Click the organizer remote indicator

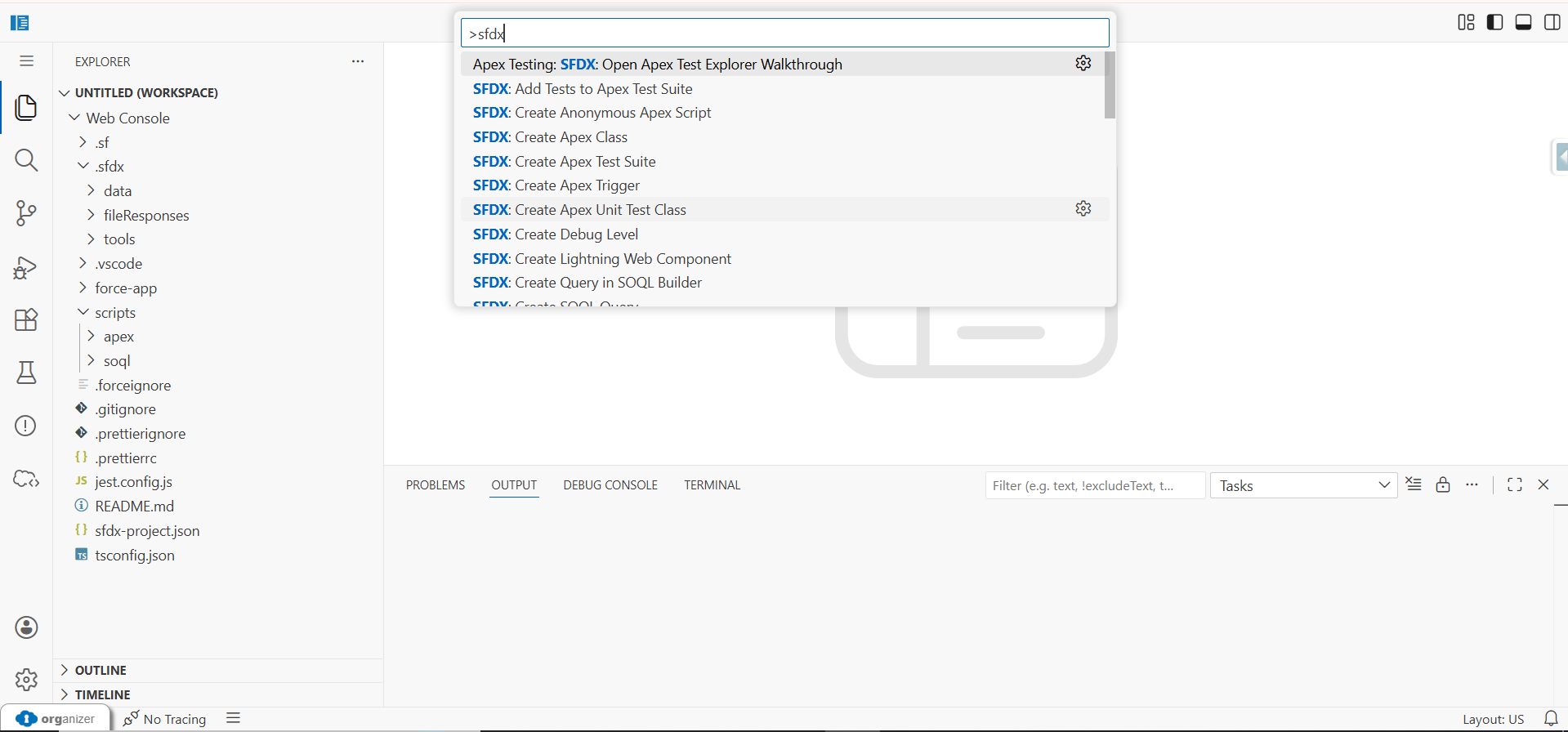click(56, 718)
